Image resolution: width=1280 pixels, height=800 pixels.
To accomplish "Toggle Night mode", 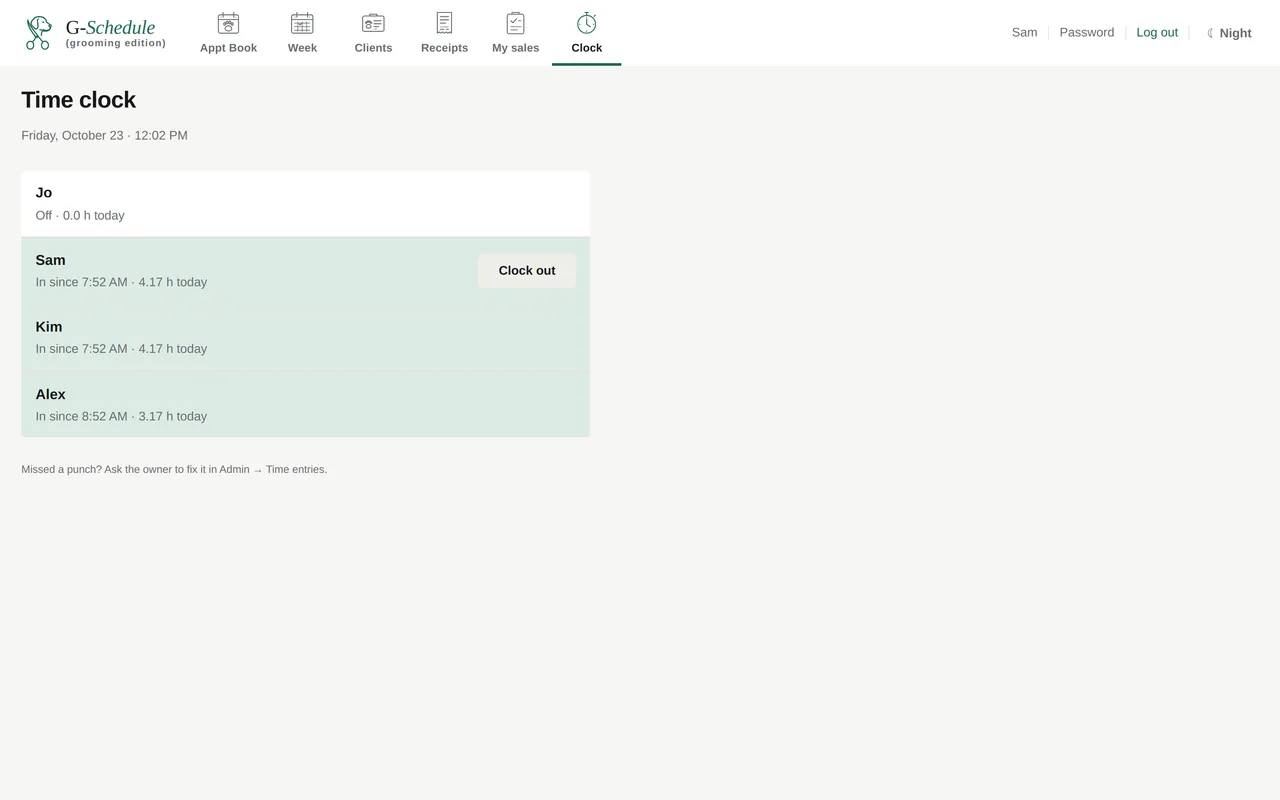I will pyautogui.click(x=1229, y=33).
